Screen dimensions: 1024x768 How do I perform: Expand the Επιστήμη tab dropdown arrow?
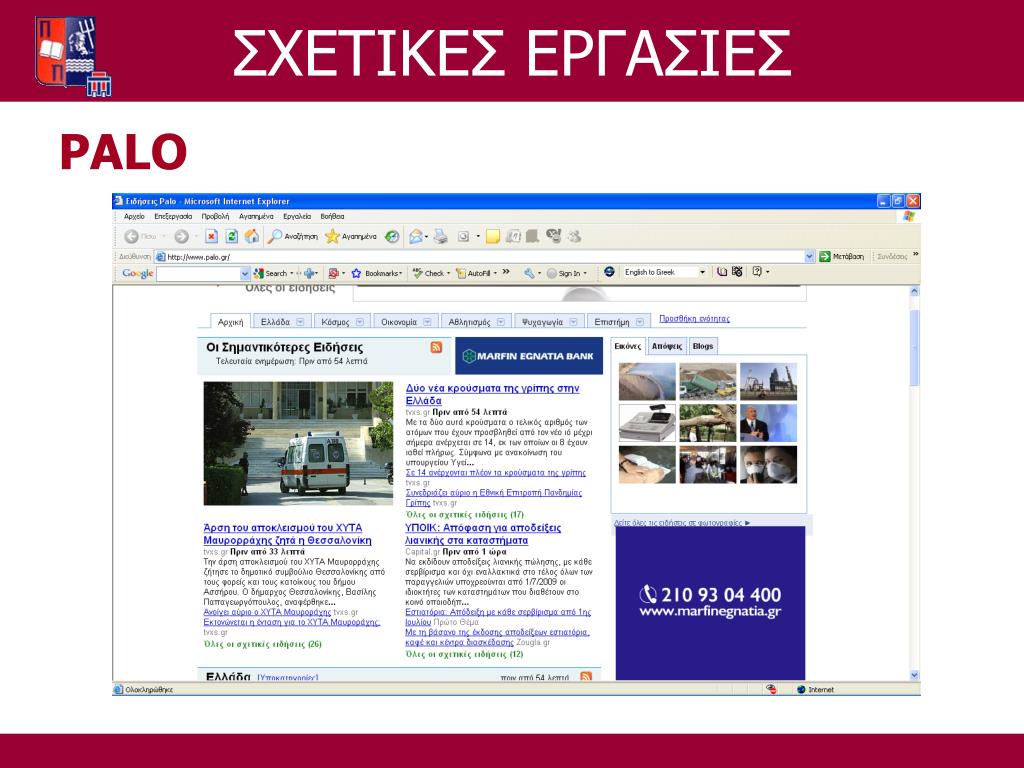click(x=640, y=322)
